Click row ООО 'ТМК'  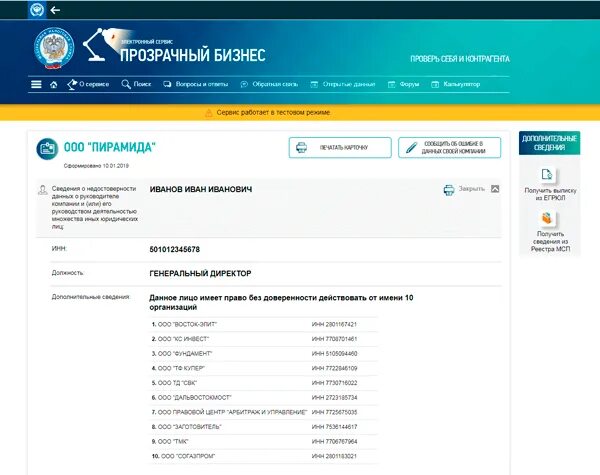[263, 441]
